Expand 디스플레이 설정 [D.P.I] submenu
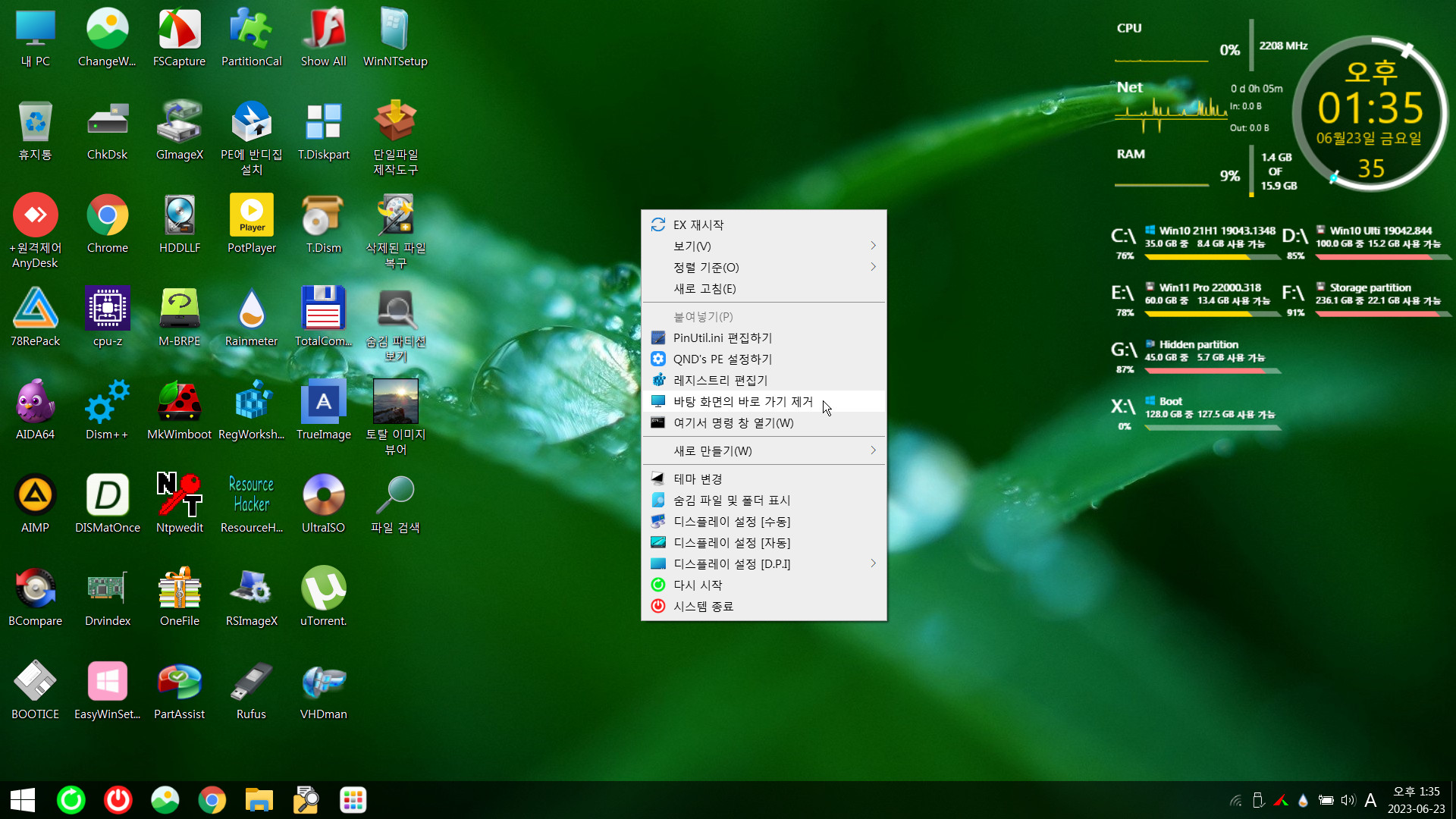Screen dimensions: 1456x819 pos(764,563)
